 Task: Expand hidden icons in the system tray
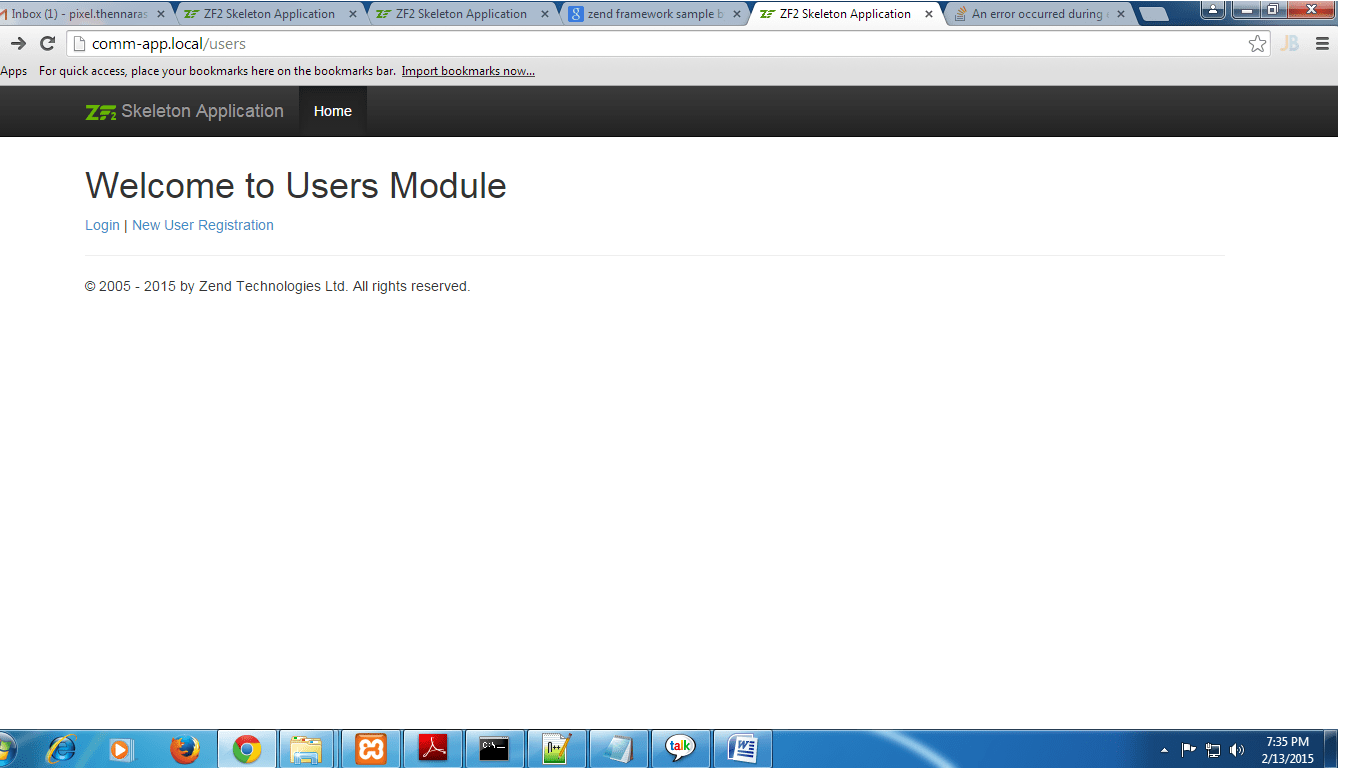(x=1165, y=748)
